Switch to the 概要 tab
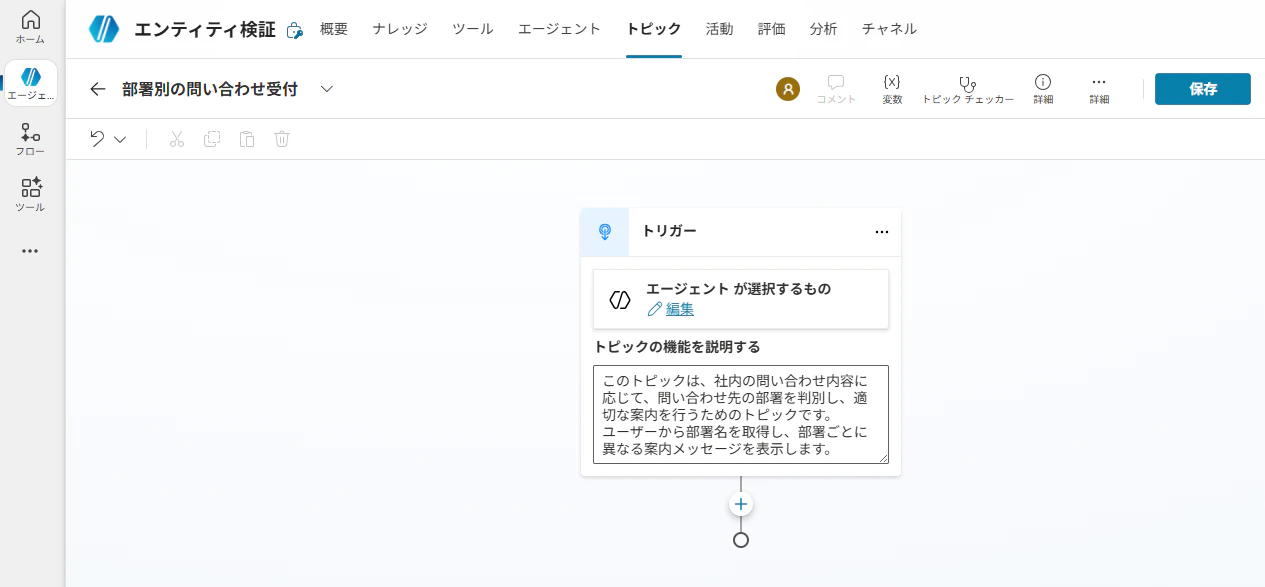 click(334, 29)
